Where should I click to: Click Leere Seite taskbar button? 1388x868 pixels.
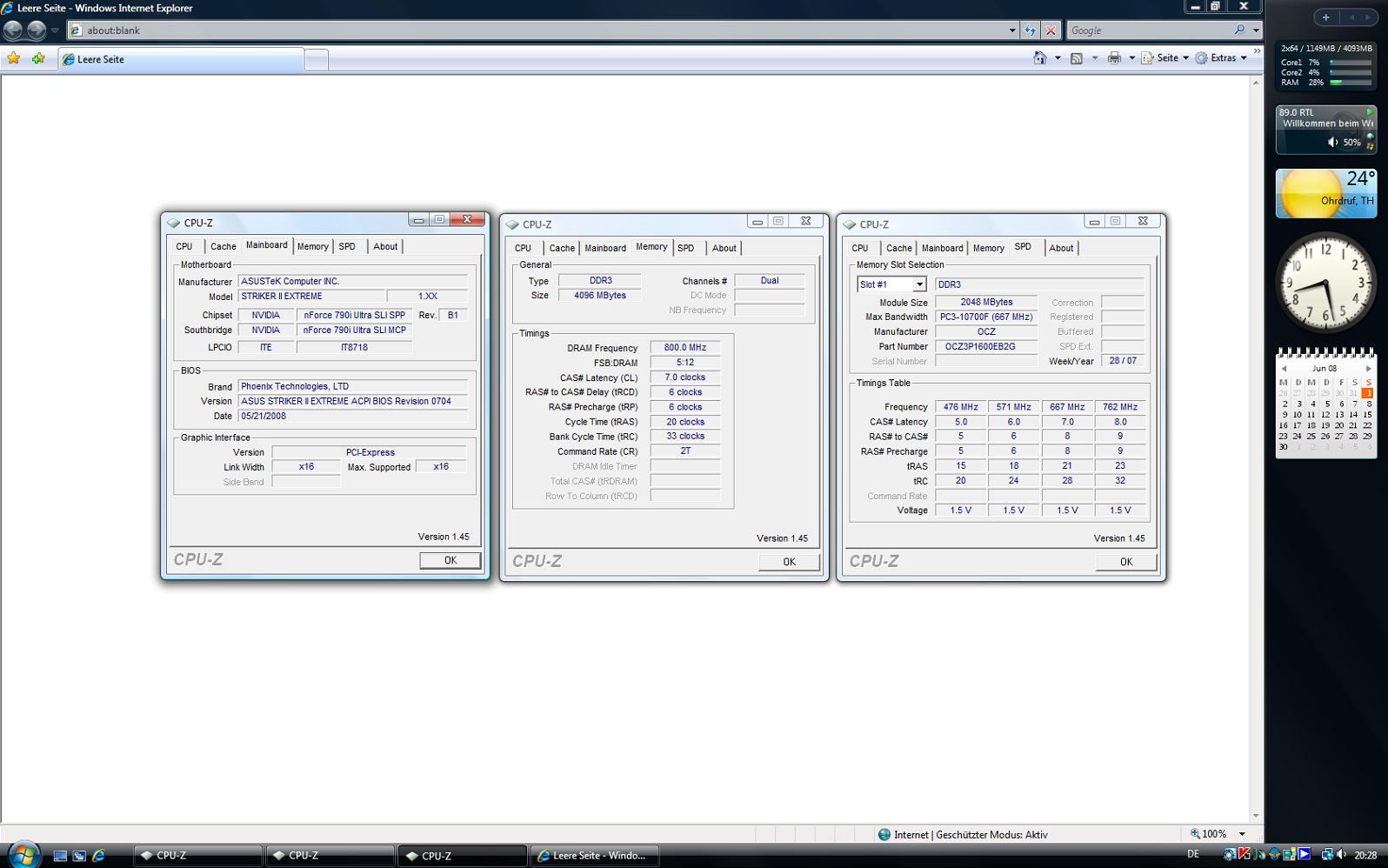point(595,856)
